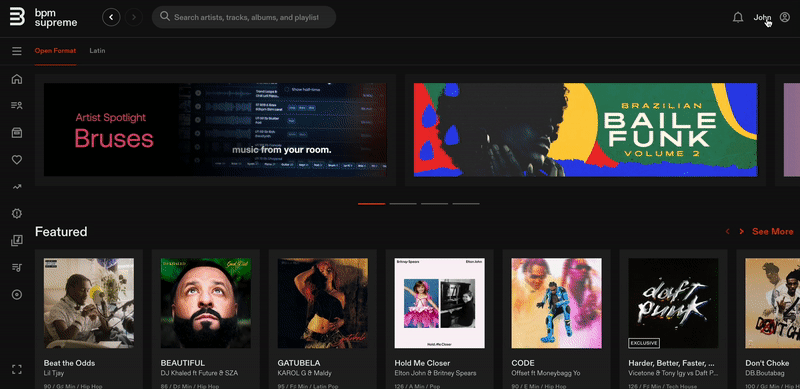Viewport: 800px width, 389px height.
Task: Click the Hold Me Closer track title
Action: (x=422, y=363)
